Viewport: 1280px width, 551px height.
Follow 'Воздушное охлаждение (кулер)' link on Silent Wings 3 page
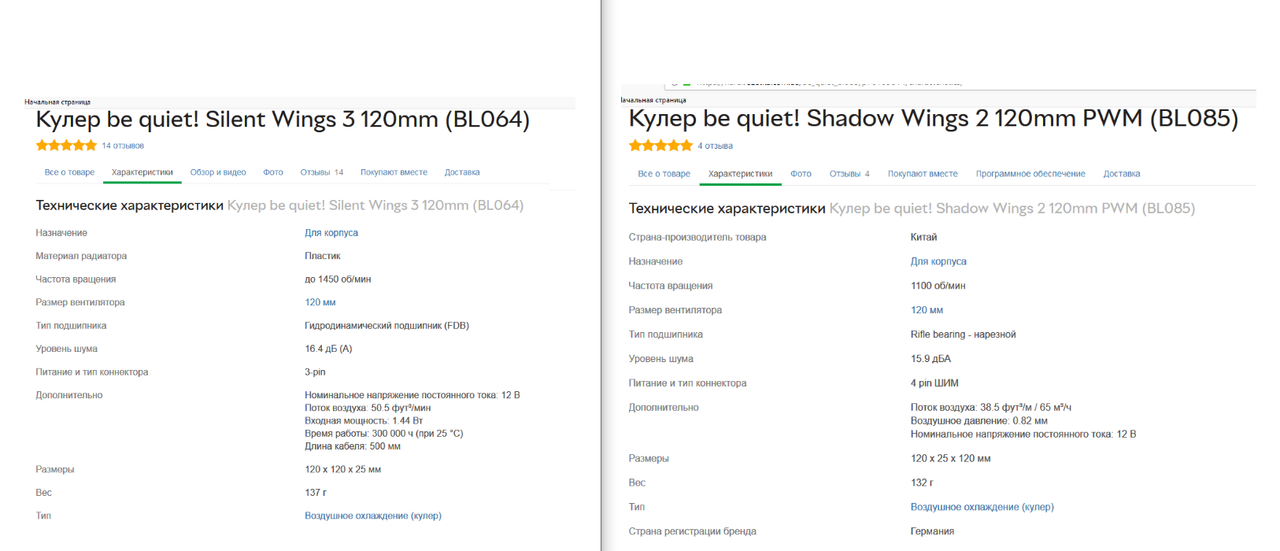[x=373, y=515]
